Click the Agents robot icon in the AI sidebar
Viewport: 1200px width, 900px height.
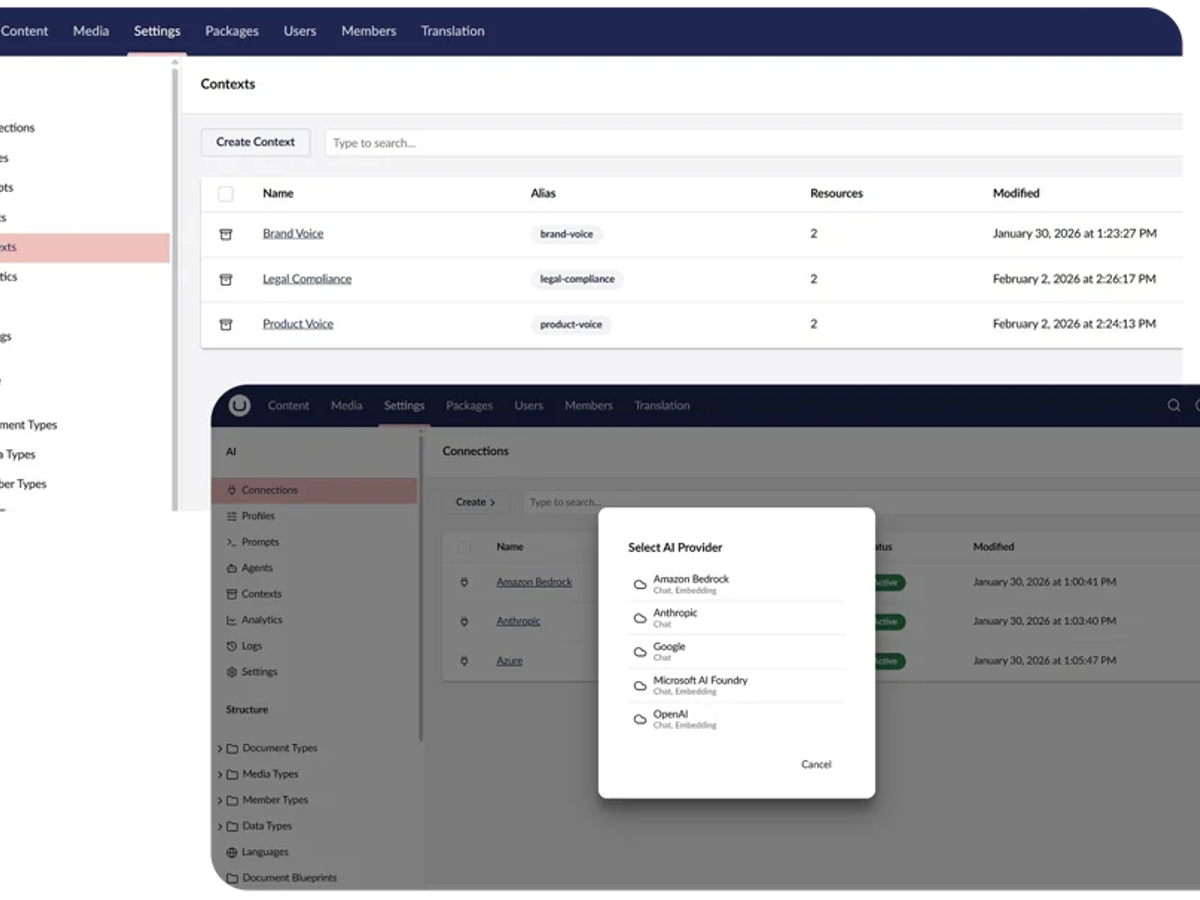pos(232,568)
